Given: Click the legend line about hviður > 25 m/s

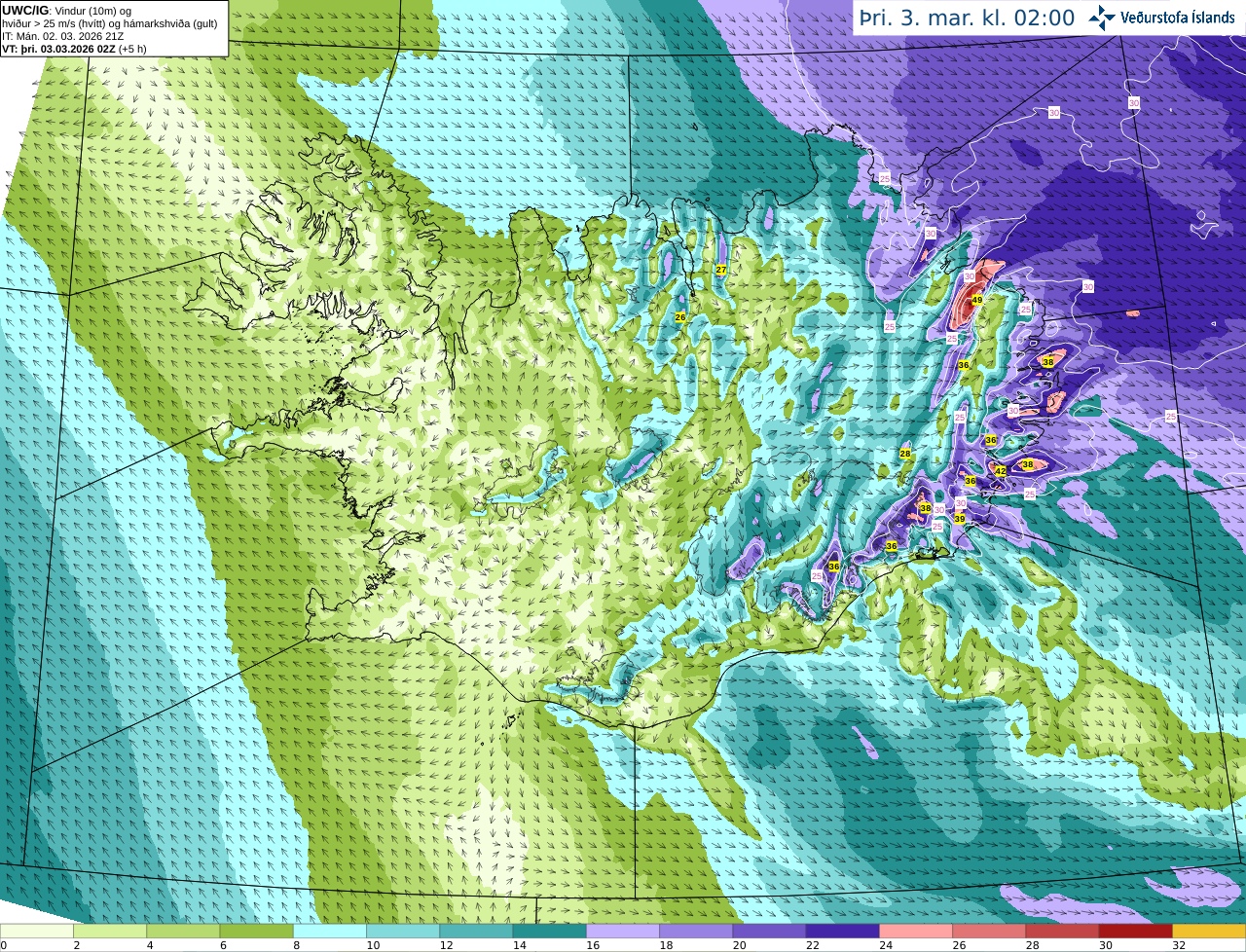Looking at the screenshot, I should pos(110,23).
